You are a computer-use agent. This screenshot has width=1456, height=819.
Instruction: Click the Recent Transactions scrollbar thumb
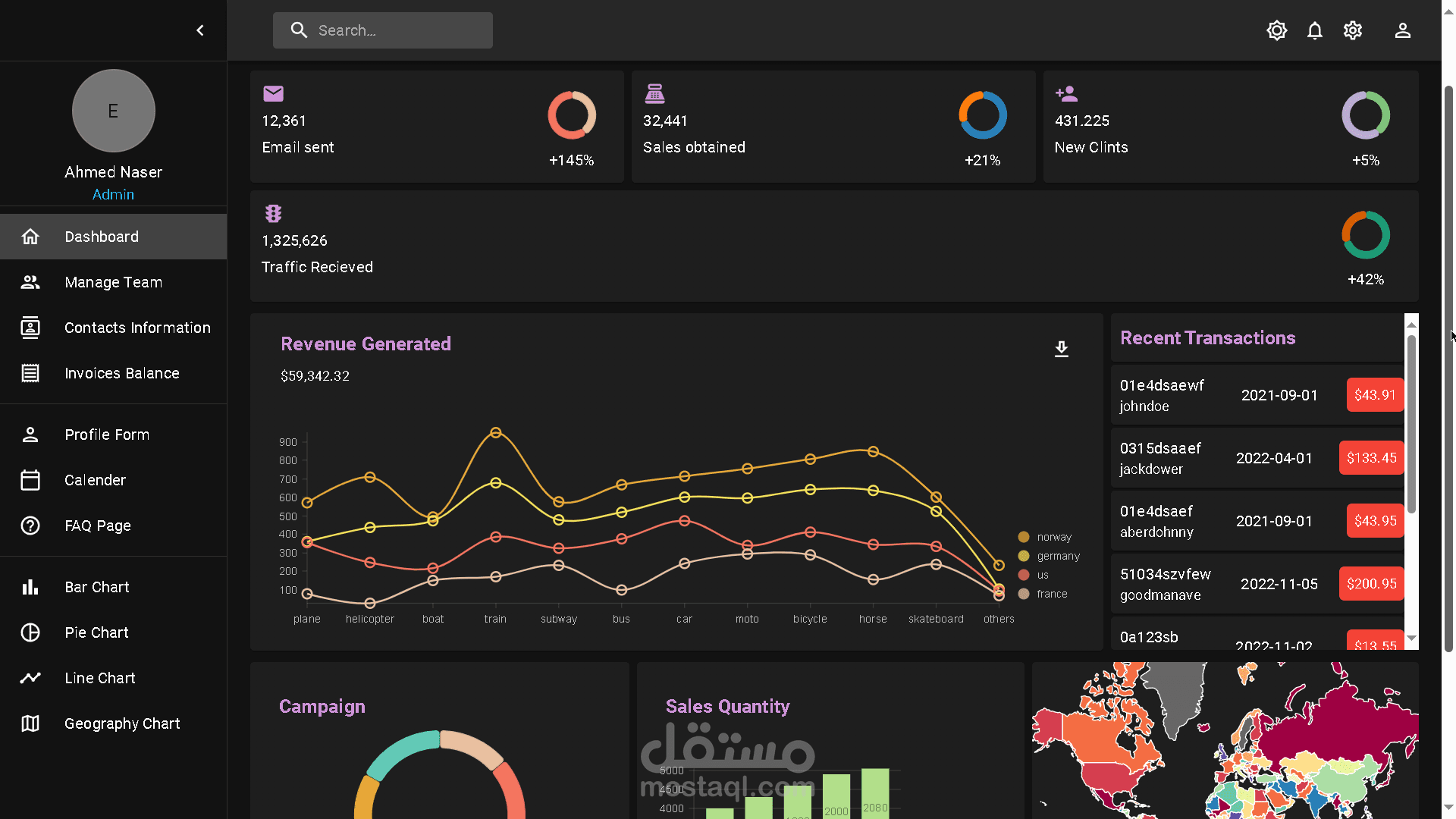[1411, 425]
